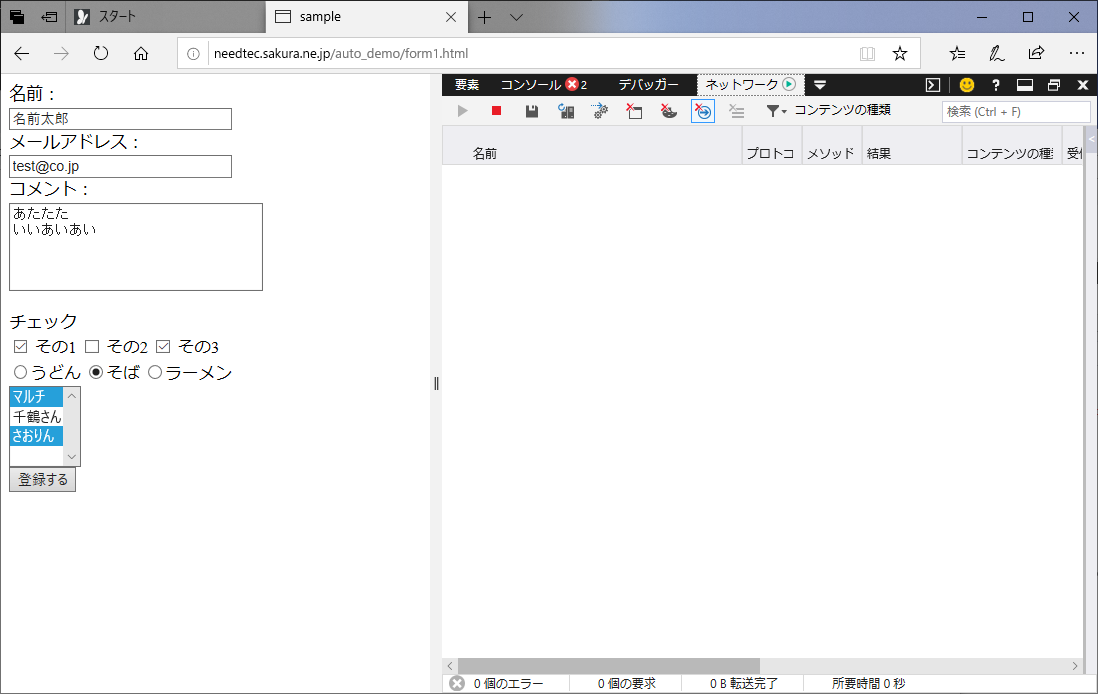Start network profiling session play icon
1098x694 pixels.
[462, 111]
